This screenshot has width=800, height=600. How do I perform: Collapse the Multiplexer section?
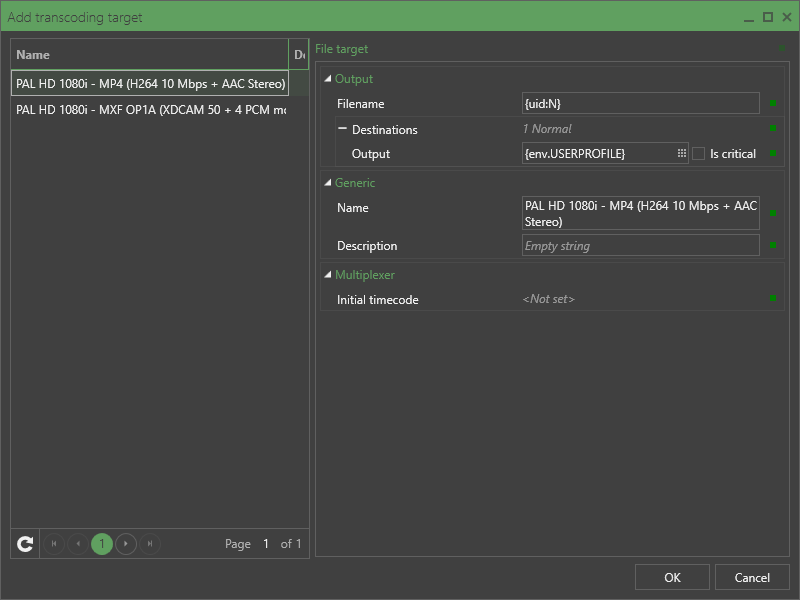click(x=328, y=275)
